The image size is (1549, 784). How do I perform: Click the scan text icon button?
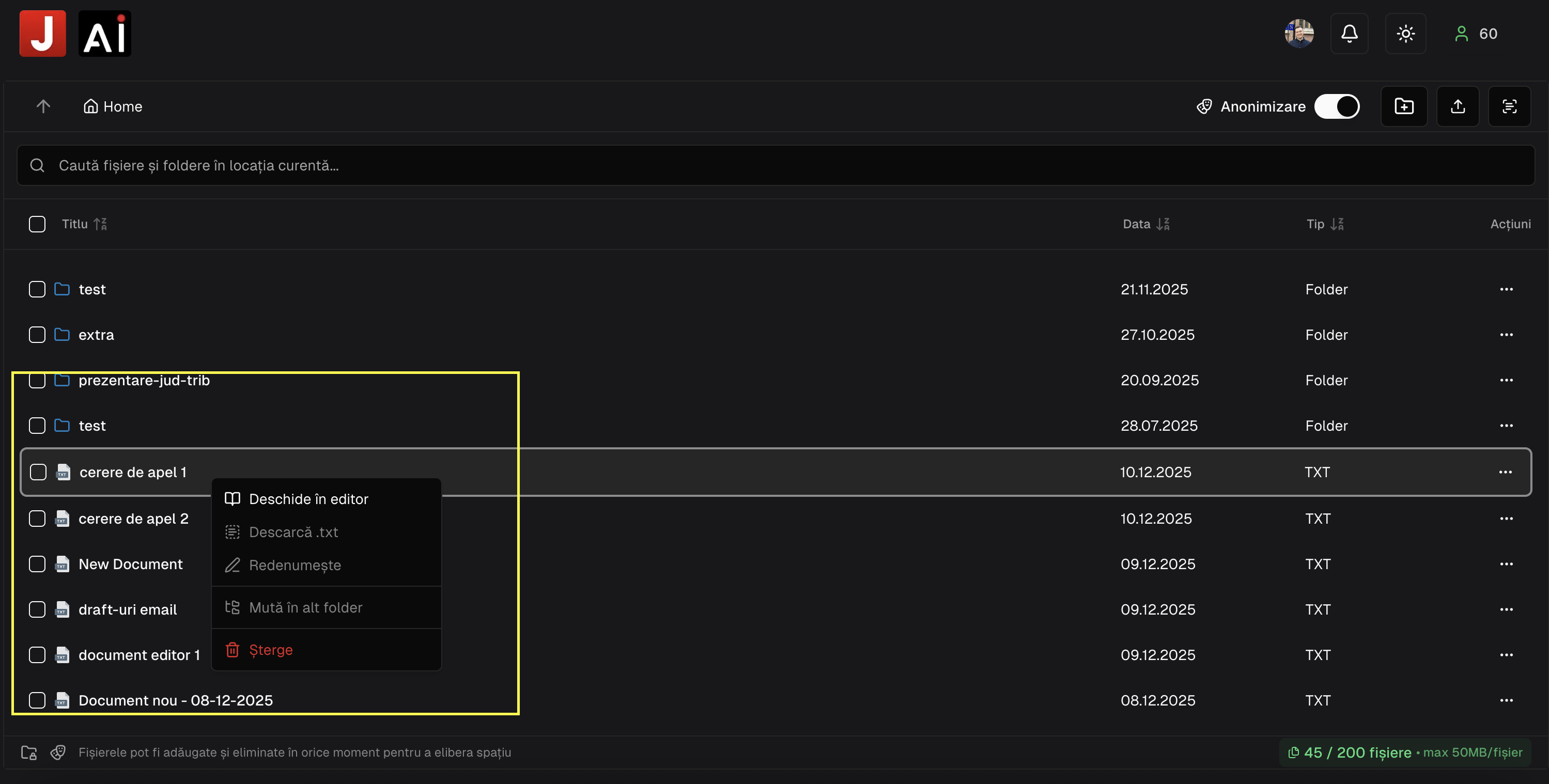point(1509,106)
